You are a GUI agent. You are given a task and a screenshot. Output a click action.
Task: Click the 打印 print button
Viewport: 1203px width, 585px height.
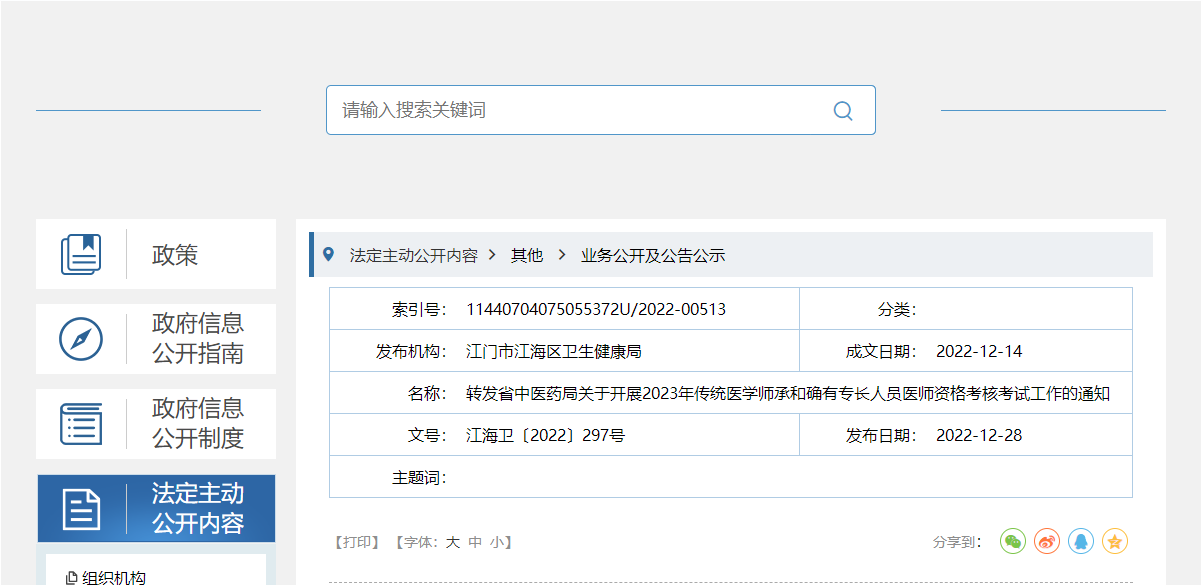click(357, 542)
